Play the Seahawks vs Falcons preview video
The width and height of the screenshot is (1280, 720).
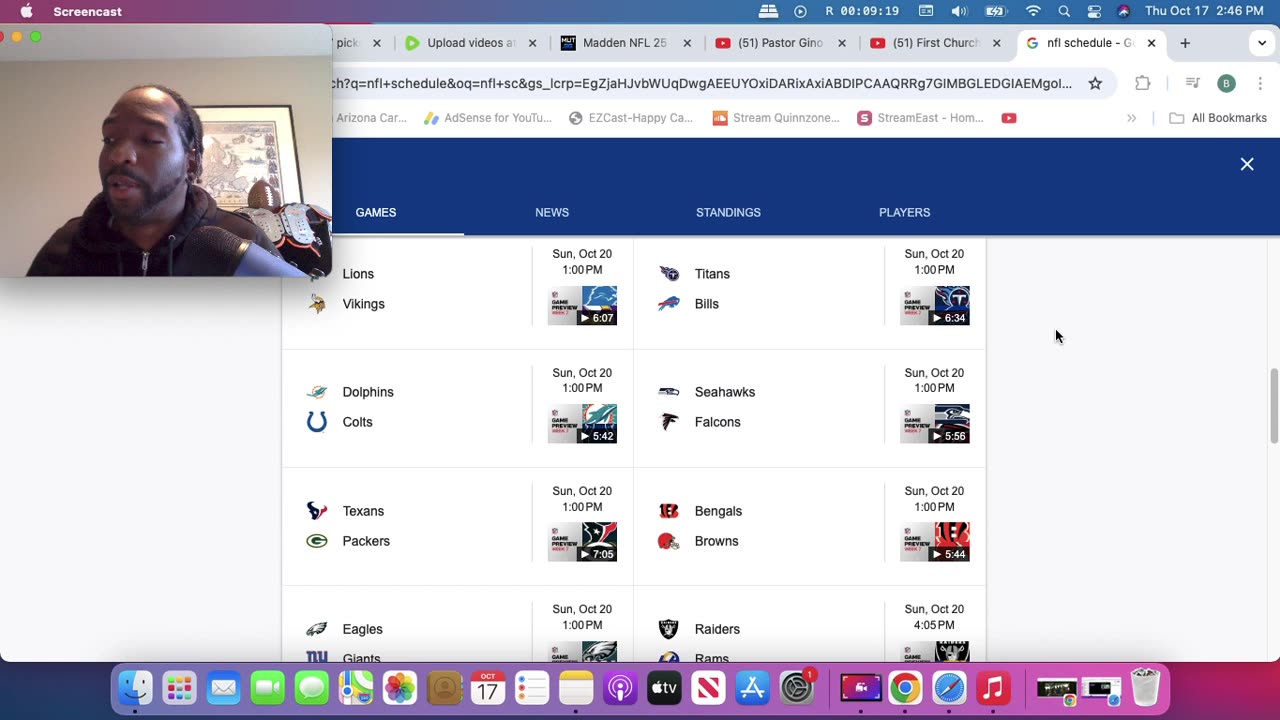point(934,424)
